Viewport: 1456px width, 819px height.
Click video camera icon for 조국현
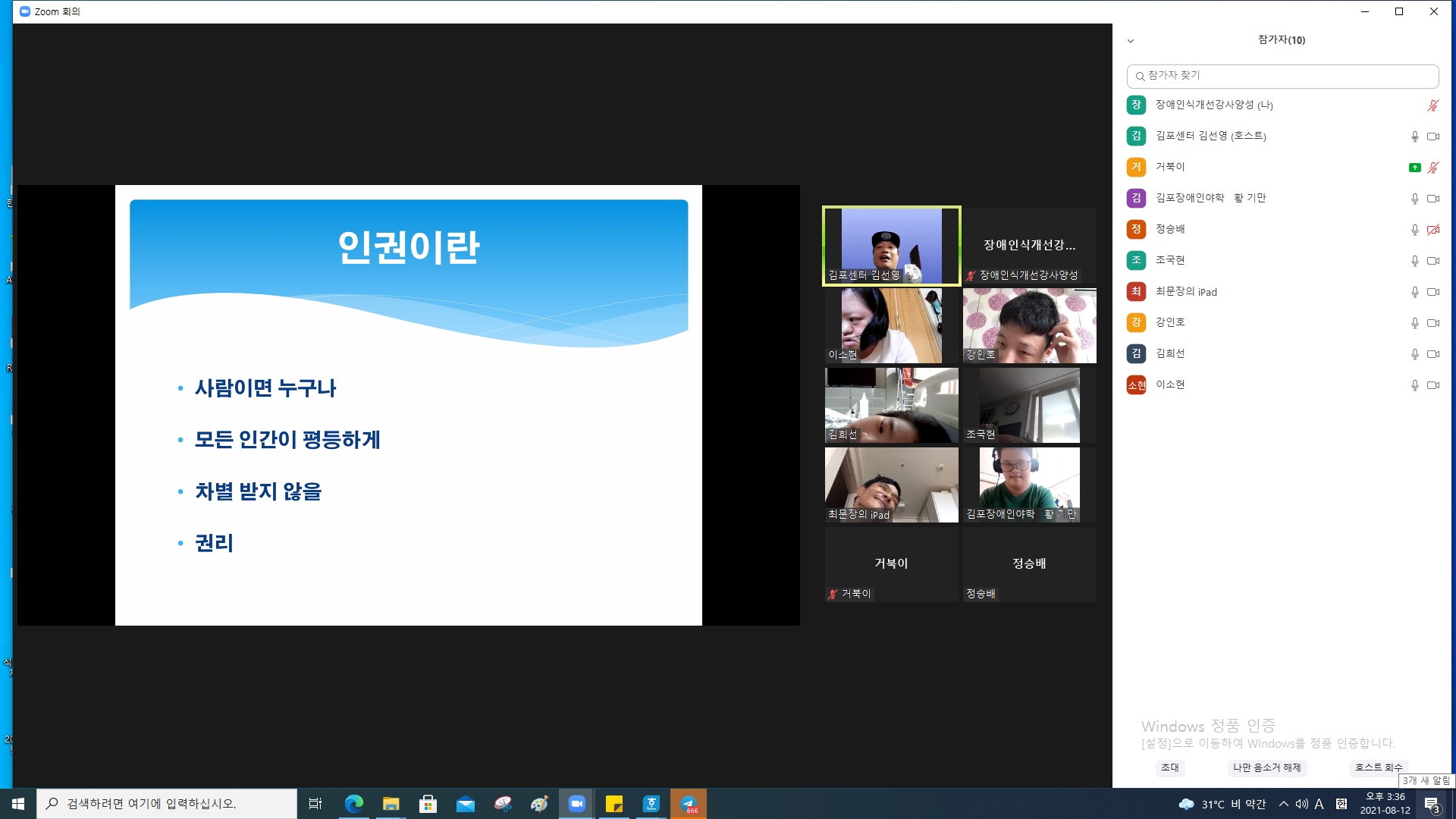click(x=1433, y=261)
